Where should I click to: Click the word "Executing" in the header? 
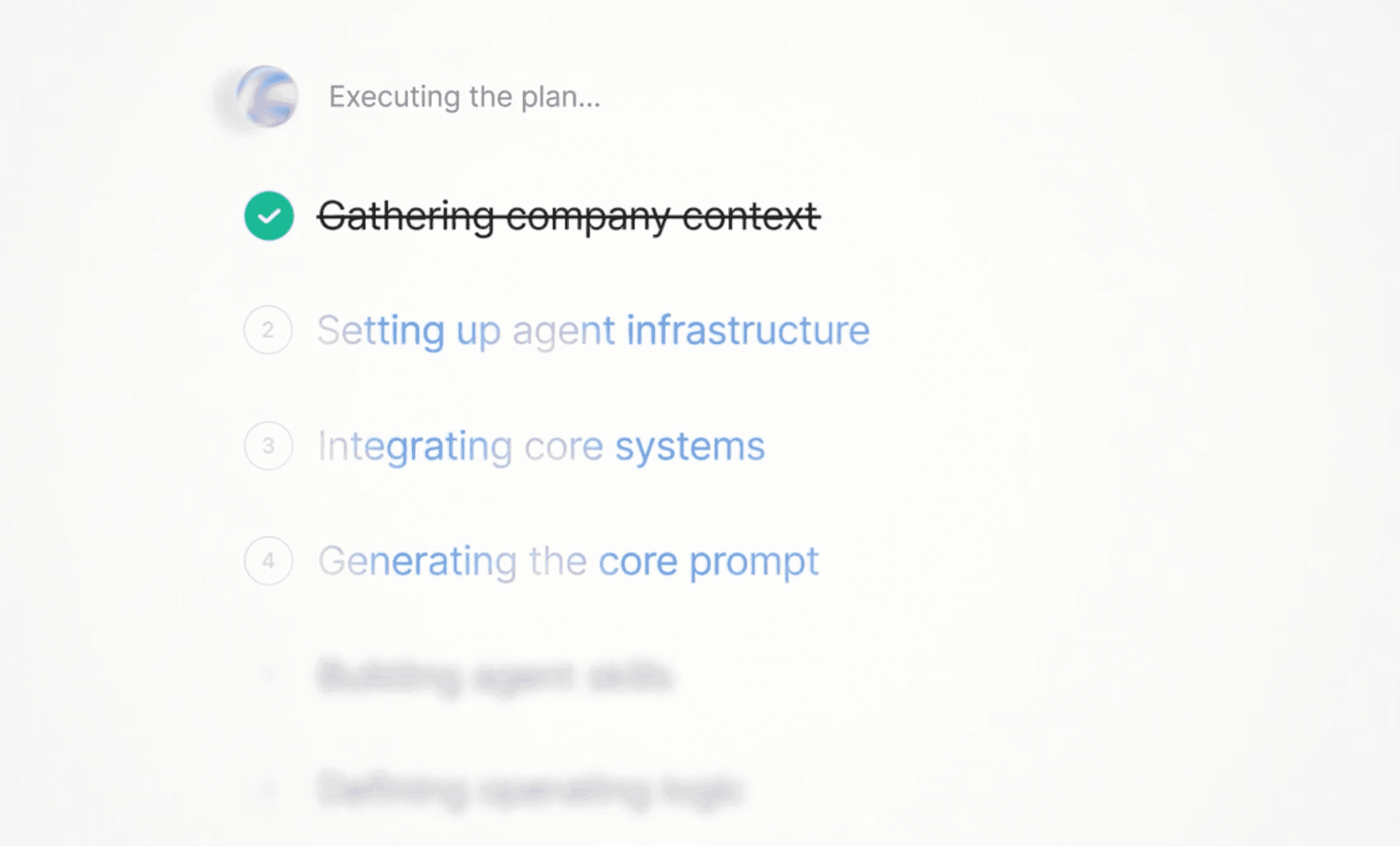394,97
